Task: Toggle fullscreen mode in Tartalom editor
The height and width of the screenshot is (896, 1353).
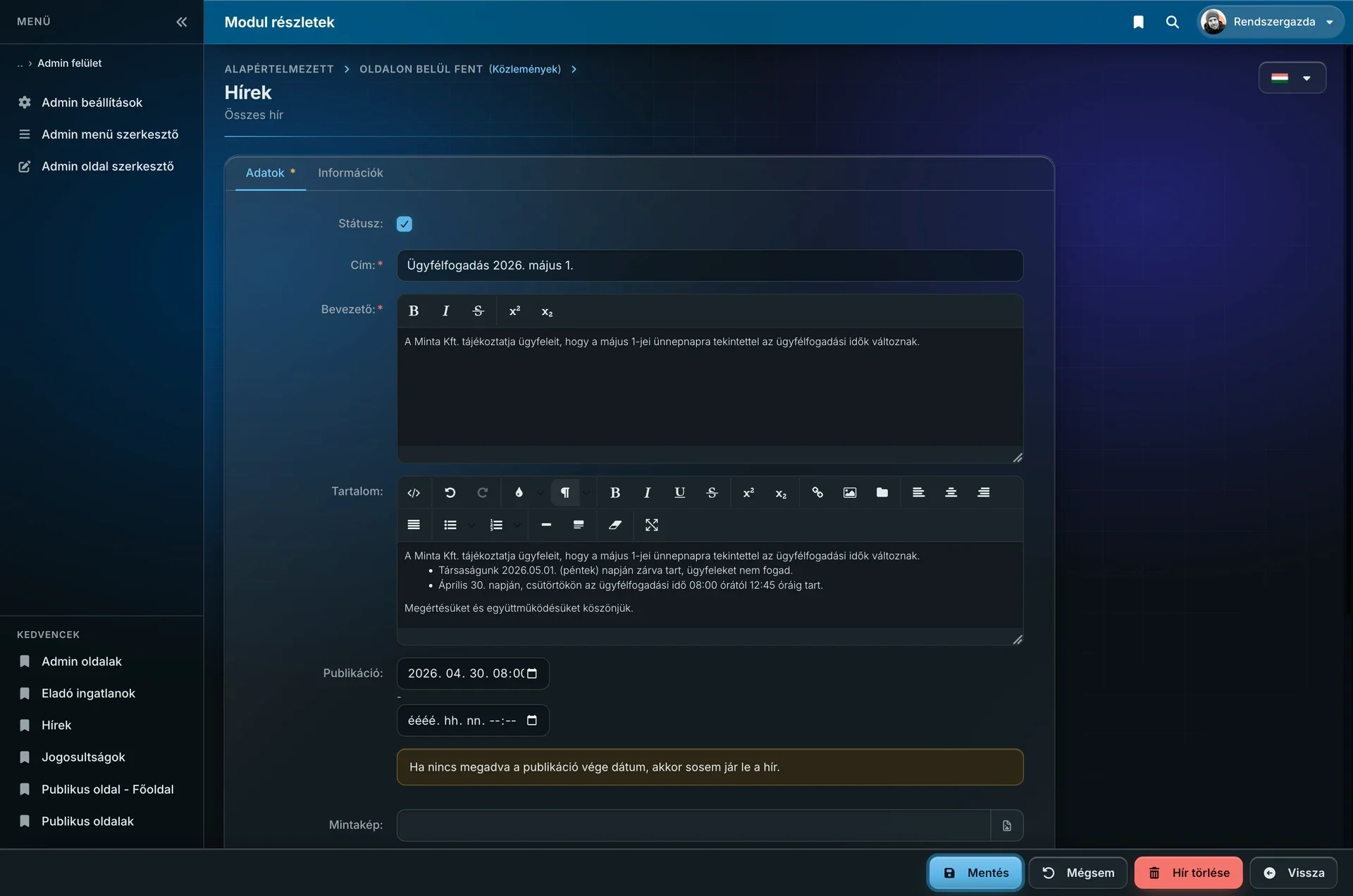Action: coord(652,525)
